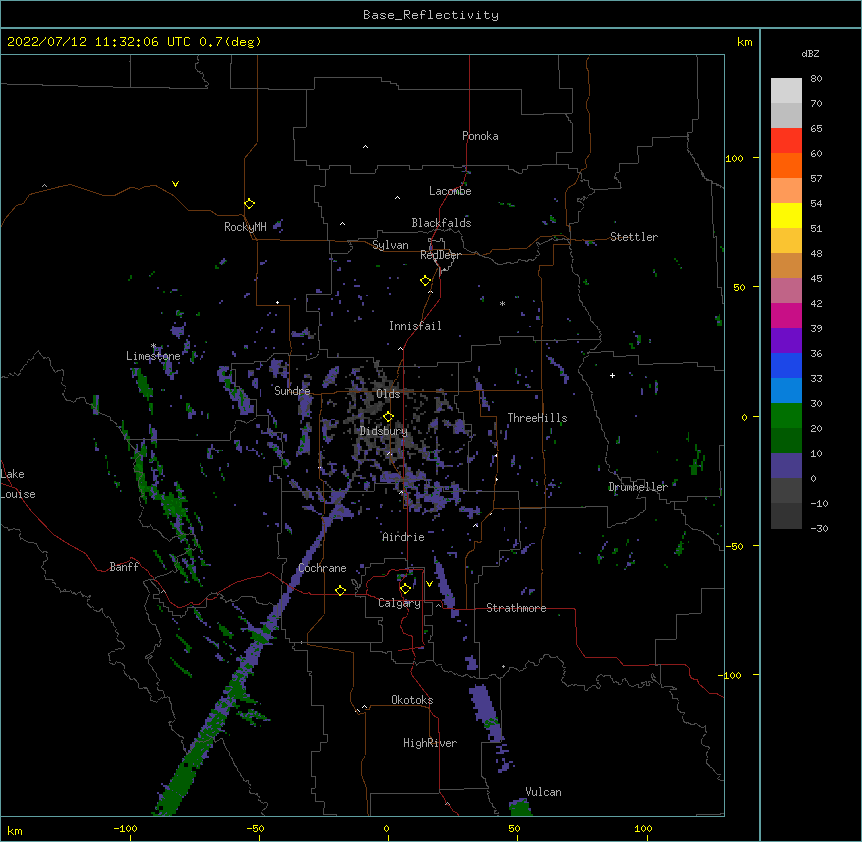Click the Airdrie label
The image size is (862, 842).
403,537
